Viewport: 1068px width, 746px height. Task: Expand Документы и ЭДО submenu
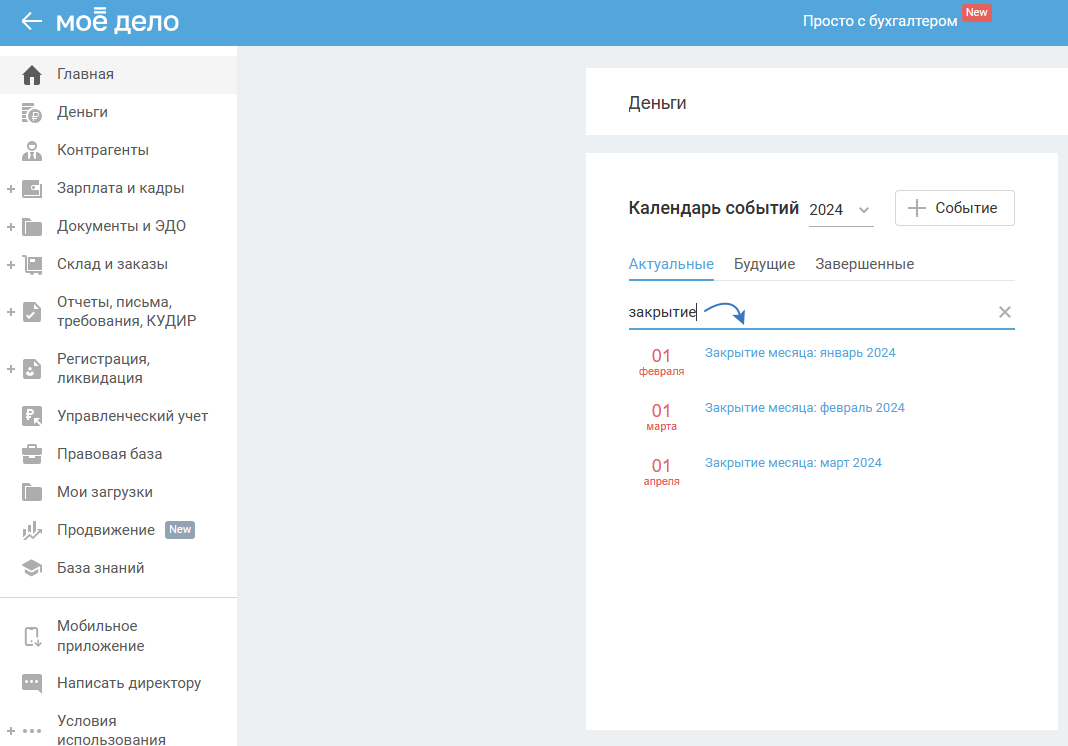(11, 227)
